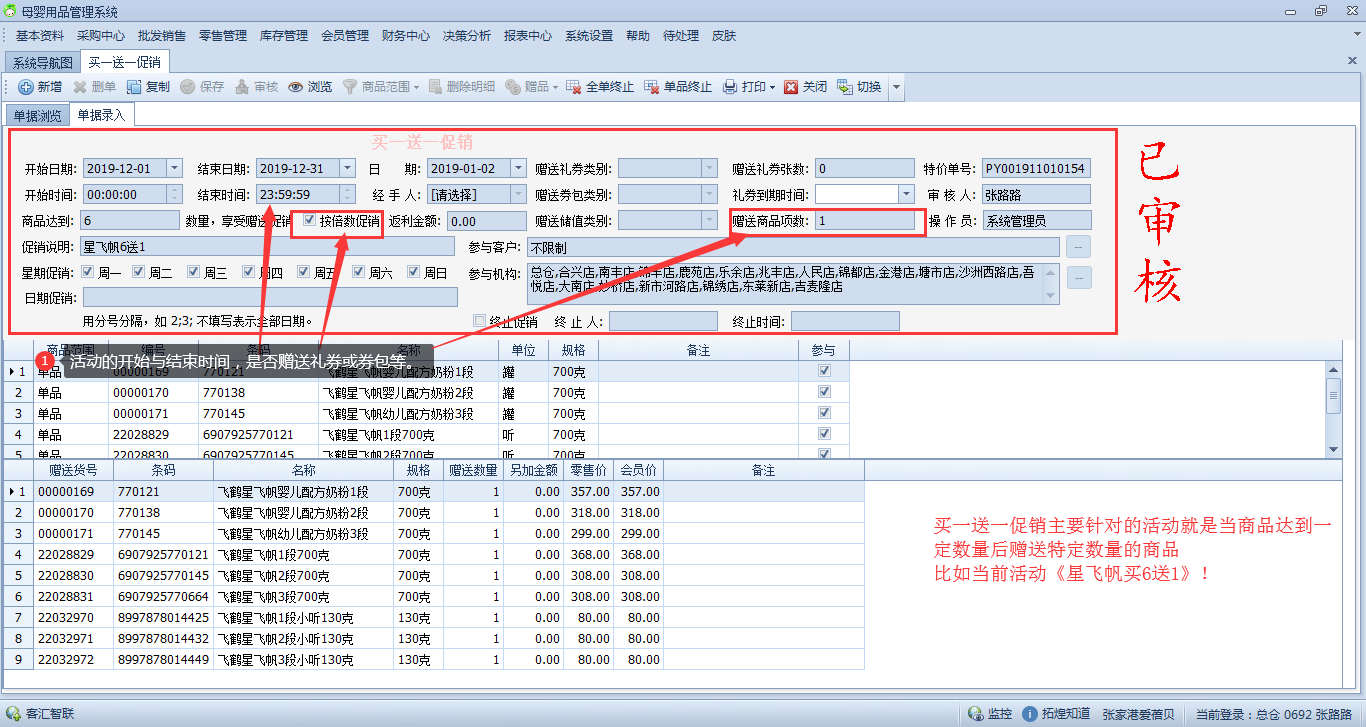Toggle the 周三 checkbox
Image resolution: width=1366 pixels, height=727 pixels.
(194, 271)
